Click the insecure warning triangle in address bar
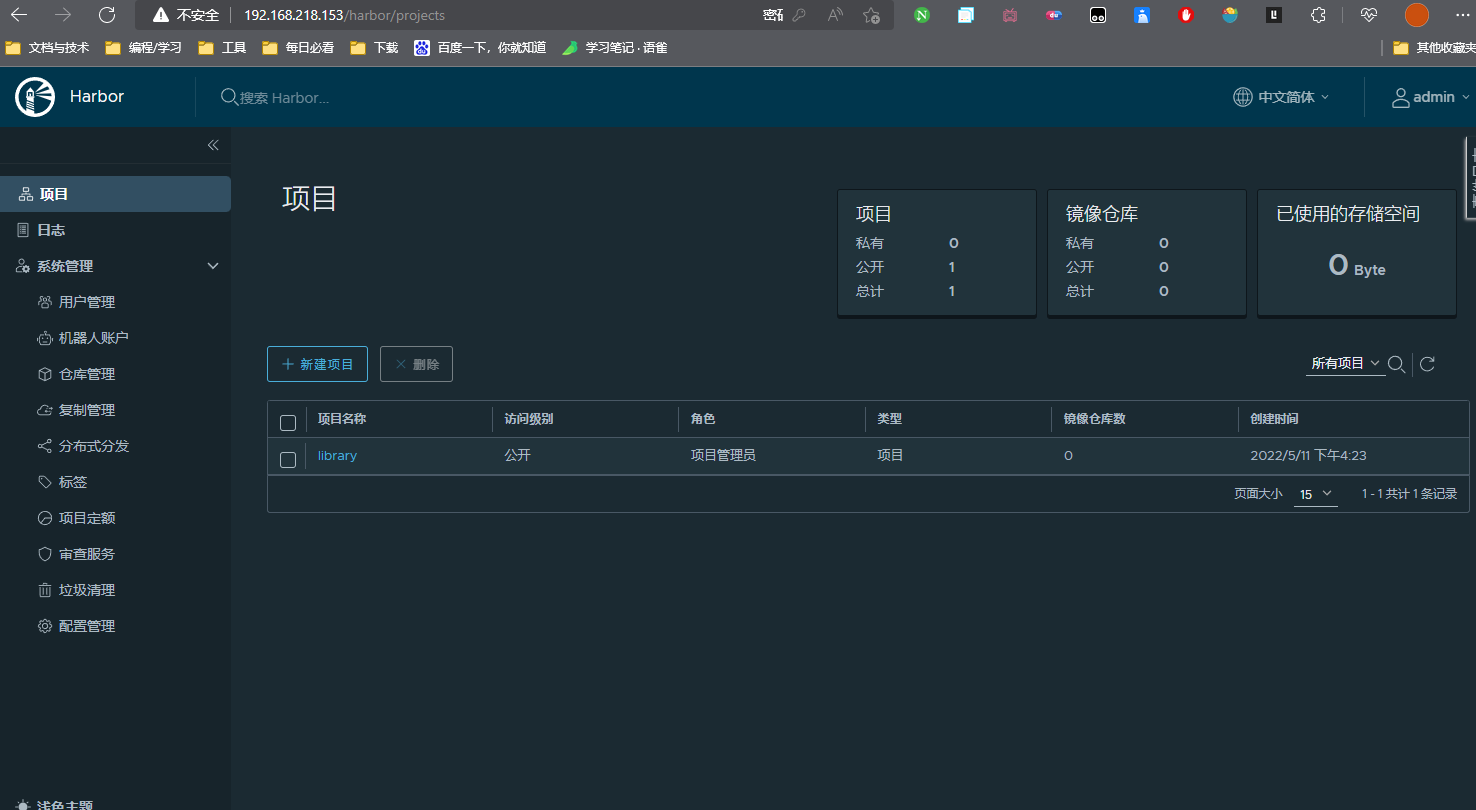 [160, 15]
